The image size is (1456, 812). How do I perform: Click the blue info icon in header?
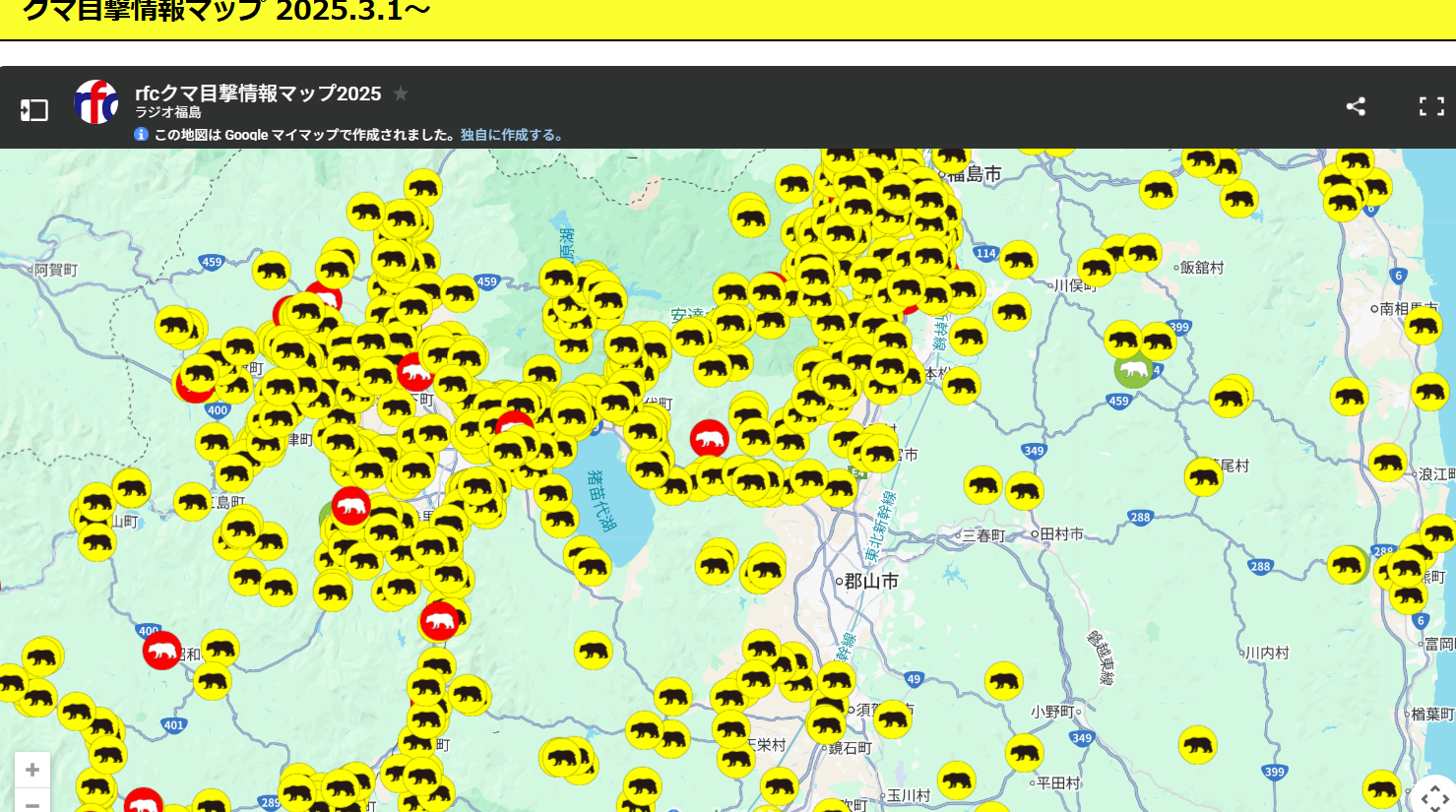141,135
